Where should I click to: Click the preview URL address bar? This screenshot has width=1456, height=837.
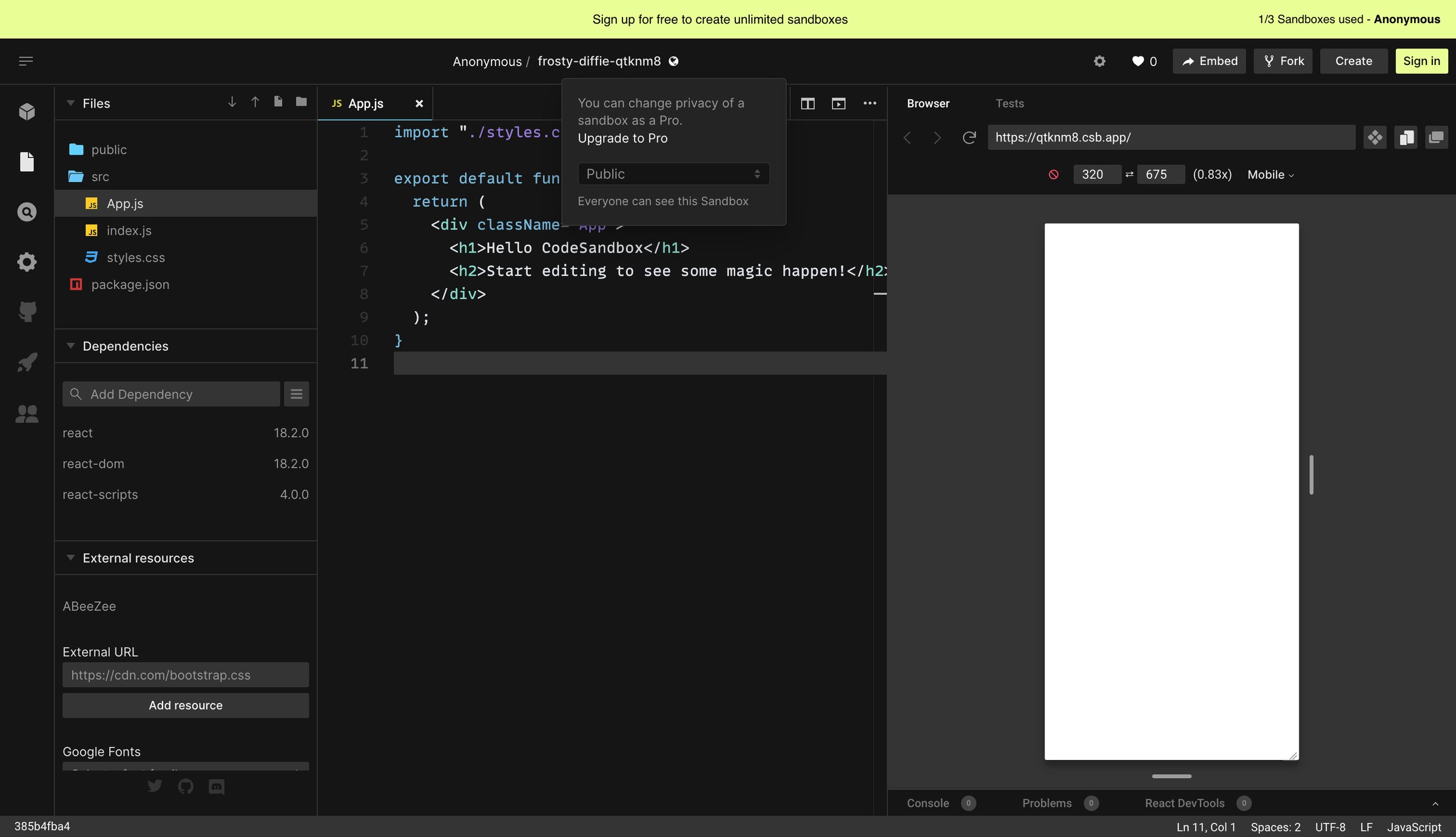[x=1171, y=138]
